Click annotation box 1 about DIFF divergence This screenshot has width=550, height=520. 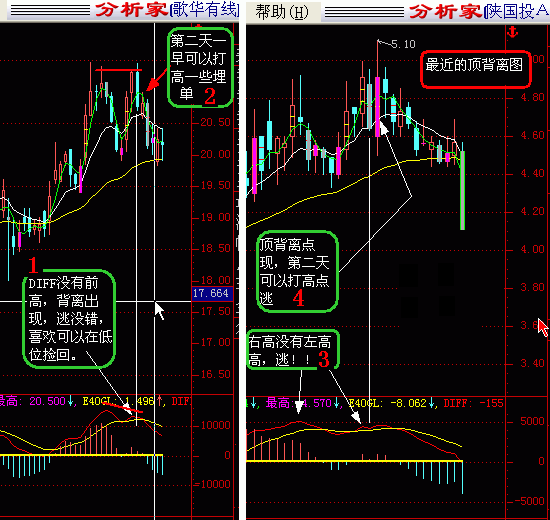[x=69, y=319]
